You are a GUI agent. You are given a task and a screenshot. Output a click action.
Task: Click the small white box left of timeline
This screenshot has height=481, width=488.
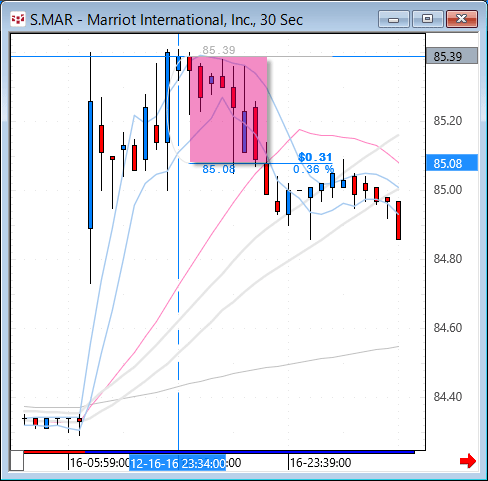[x=17, y=461]
